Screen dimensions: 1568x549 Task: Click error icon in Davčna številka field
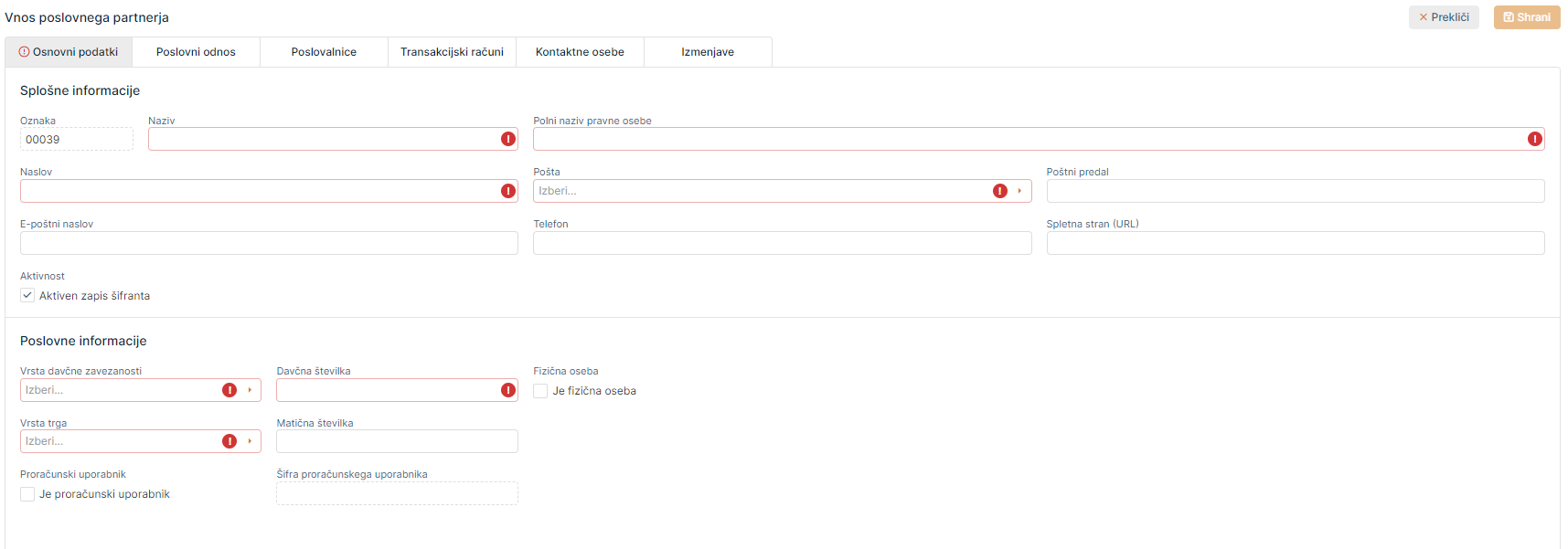point(508,390)
